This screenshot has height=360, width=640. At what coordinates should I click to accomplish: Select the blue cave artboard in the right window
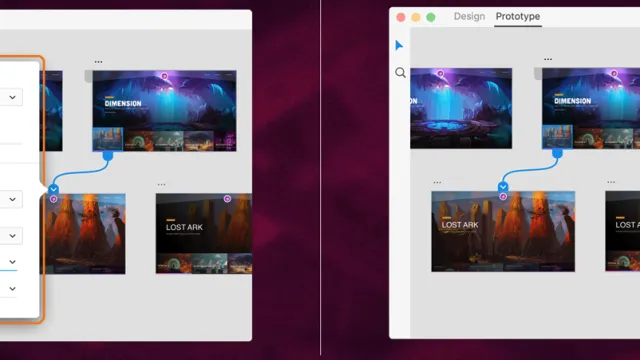pyautogui.click(x=461, y=108)
